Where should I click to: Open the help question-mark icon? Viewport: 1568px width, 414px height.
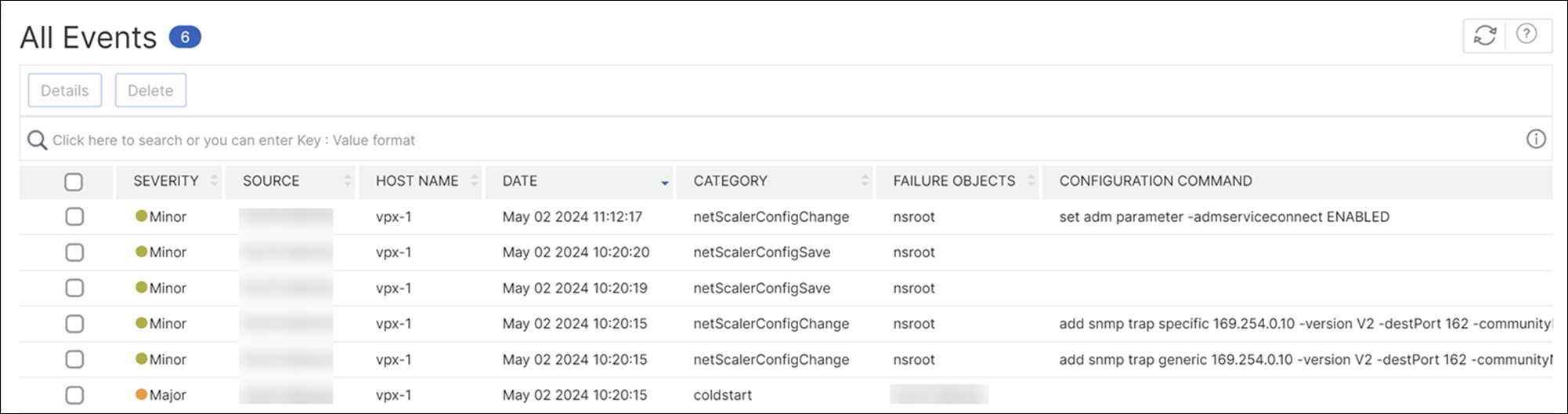pyautogui.click(x=1526, y=34)
